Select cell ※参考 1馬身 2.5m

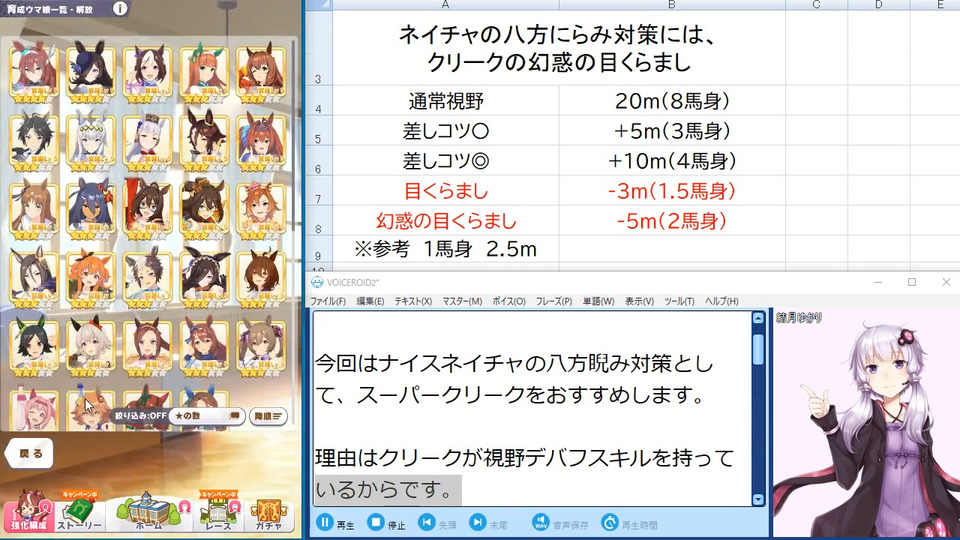pos(446,250)
